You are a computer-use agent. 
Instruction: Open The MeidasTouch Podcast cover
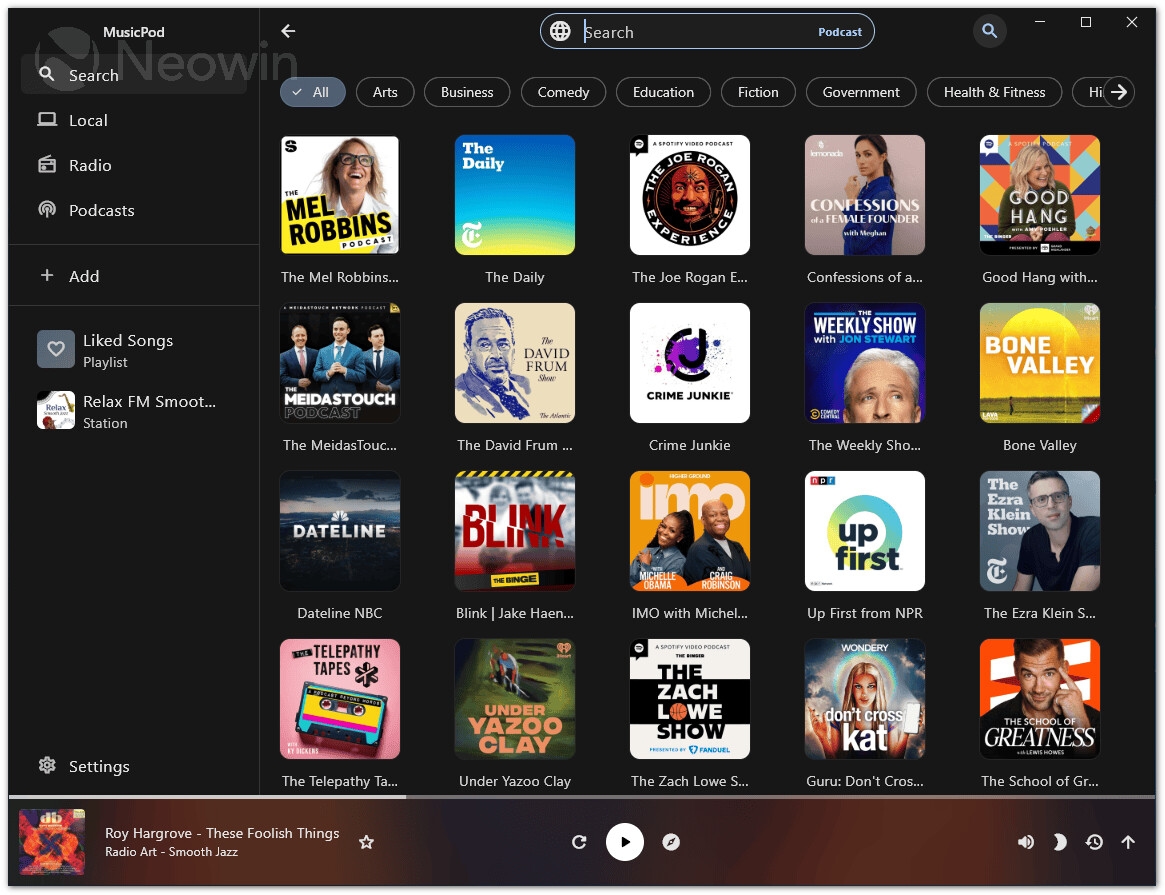coord(340,362)
